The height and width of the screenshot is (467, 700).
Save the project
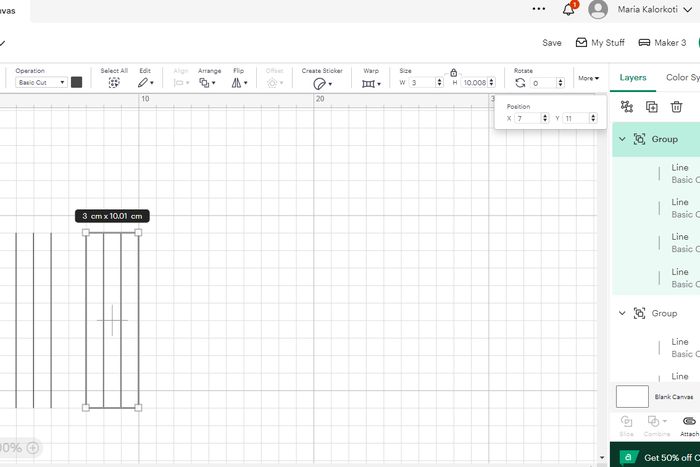[551, 43]
